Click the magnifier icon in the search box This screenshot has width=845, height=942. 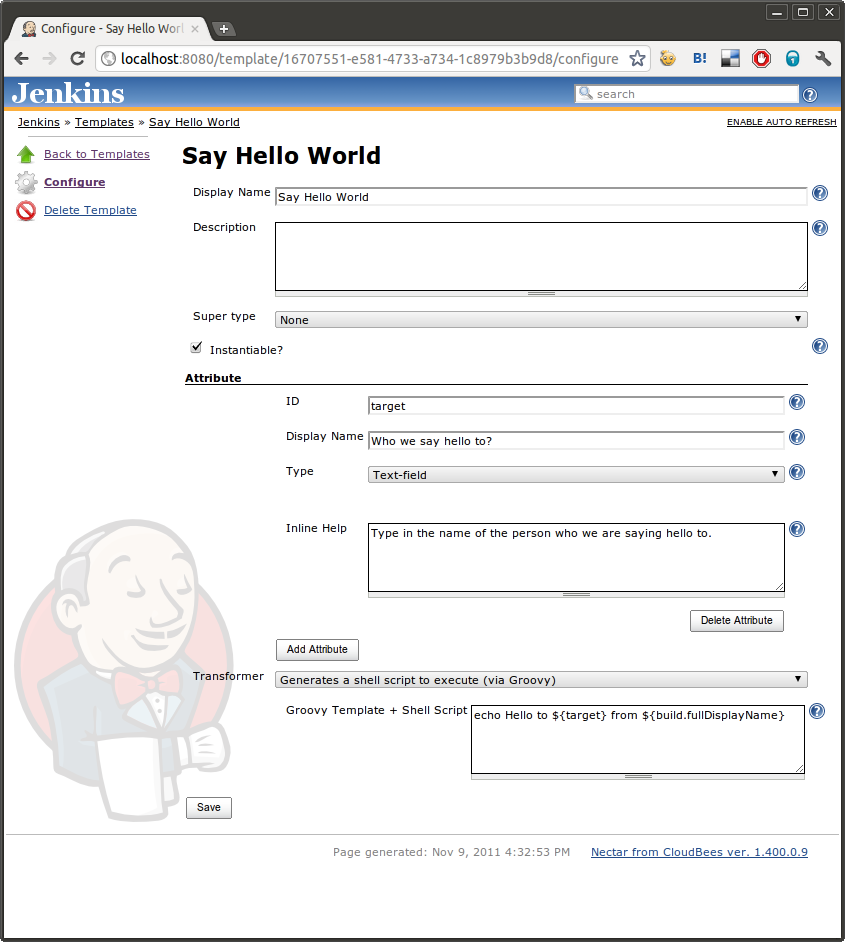(586, 94)
